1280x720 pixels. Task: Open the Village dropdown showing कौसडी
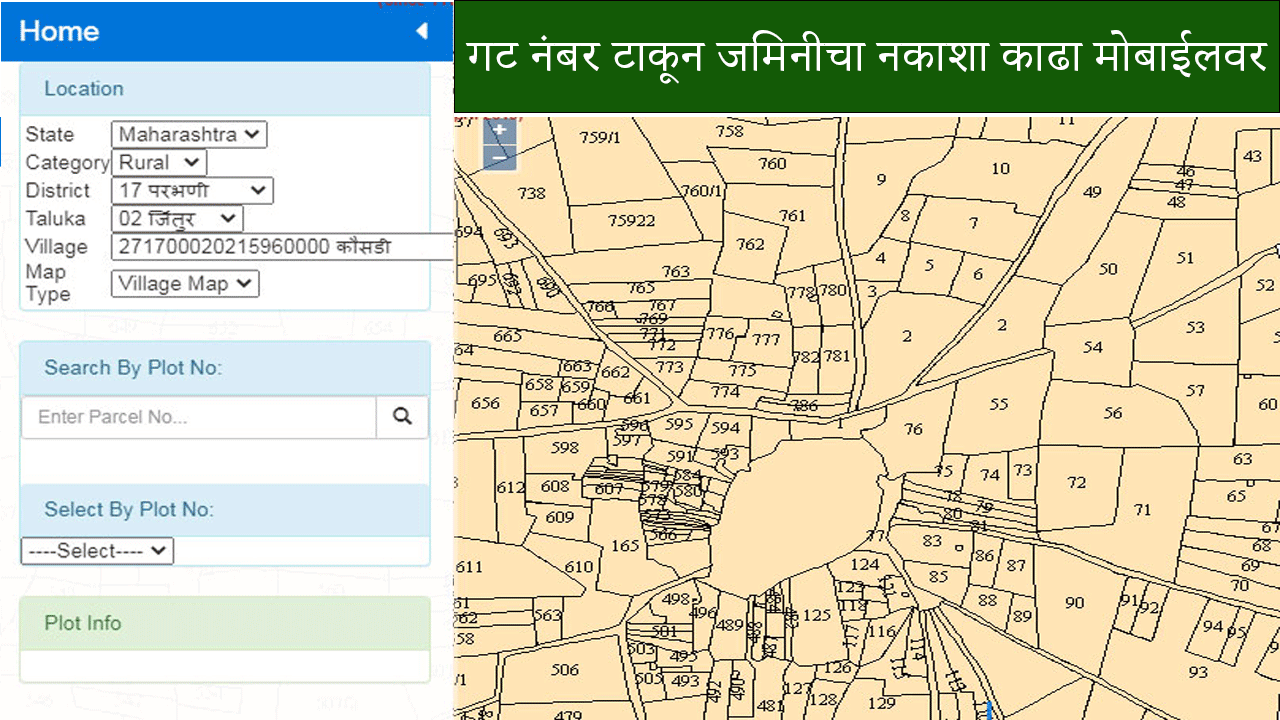(282, 246)
